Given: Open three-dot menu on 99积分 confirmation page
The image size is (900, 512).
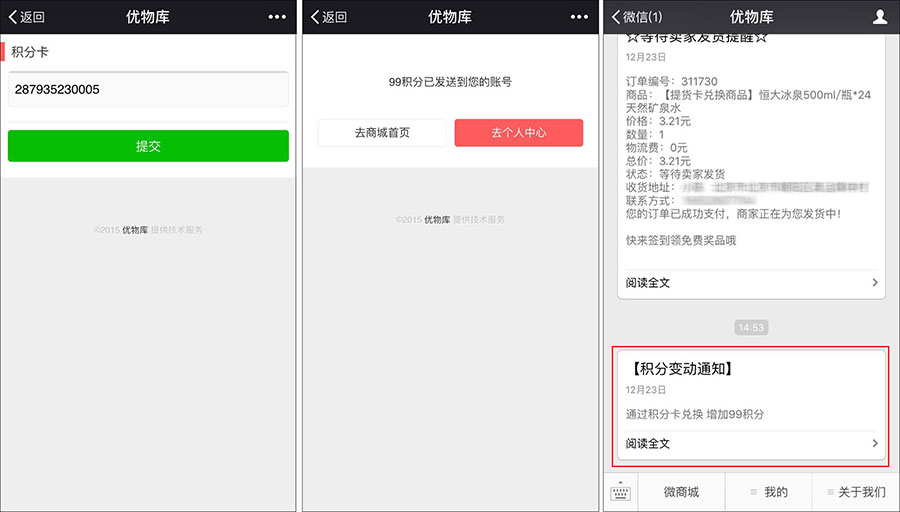Looking at the screenshot, I should [579, 17].
